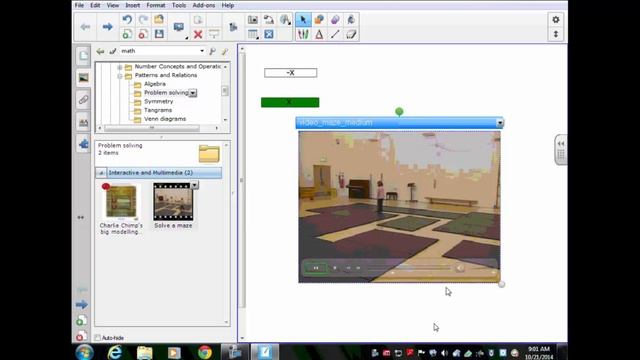Open the Solve a maze thumbnail dropdown
The image size is (640, 360).
(x=195, y=185)
